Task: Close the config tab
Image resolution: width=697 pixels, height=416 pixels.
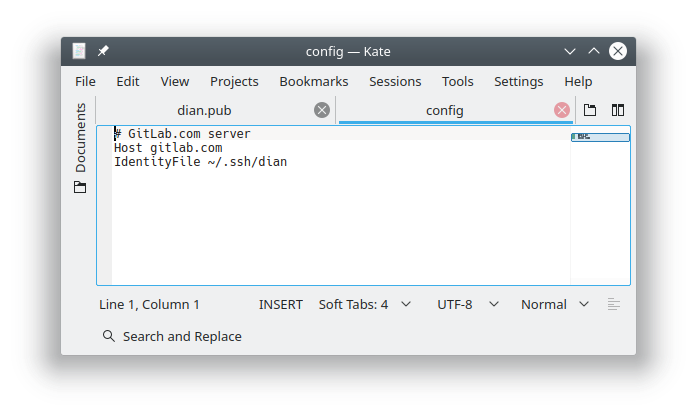Action: pos(562,110)
